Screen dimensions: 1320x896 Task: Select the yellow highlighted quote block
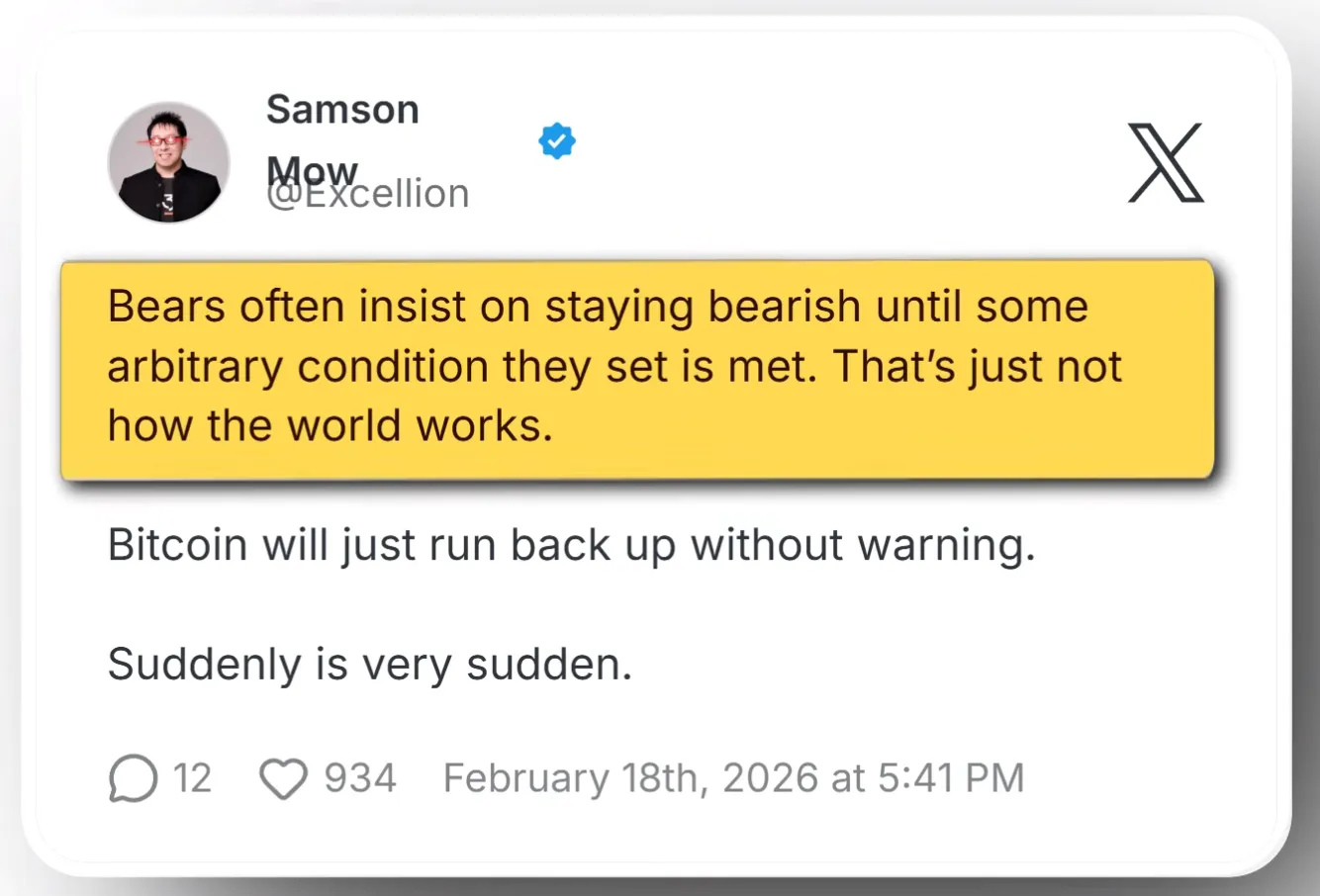[x=637, y=370]
